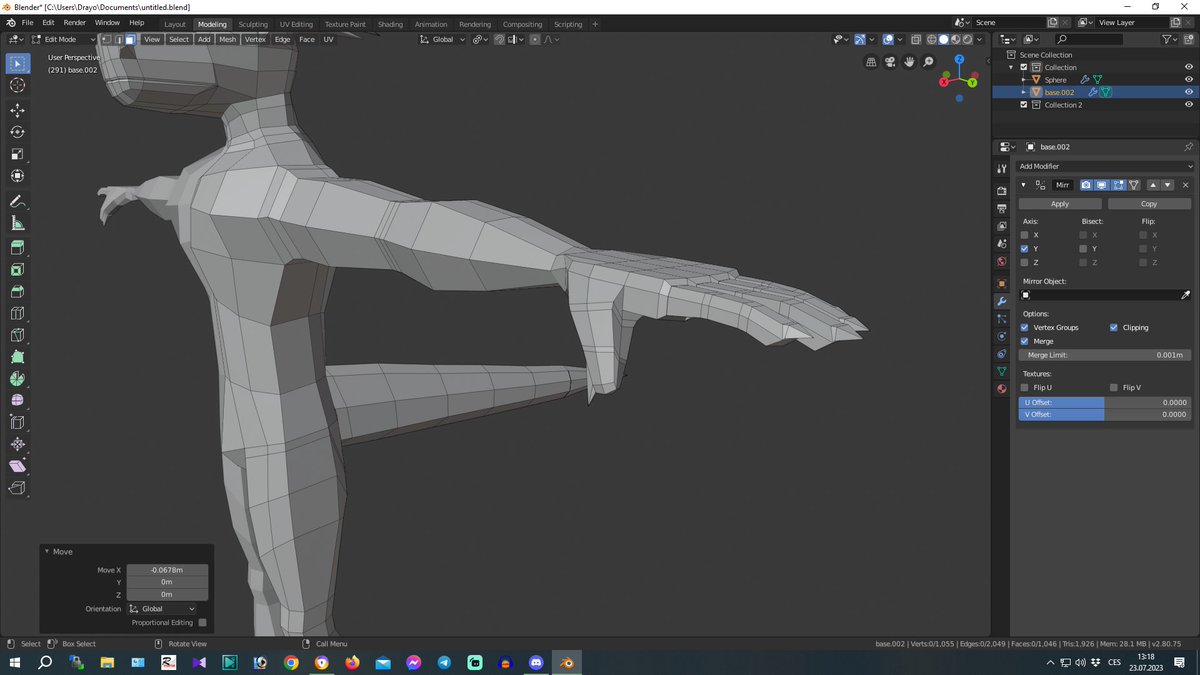1200x675 pixels.
Task: Hide Collection 2 via eye icon
Action: [x=1189, y=104]
